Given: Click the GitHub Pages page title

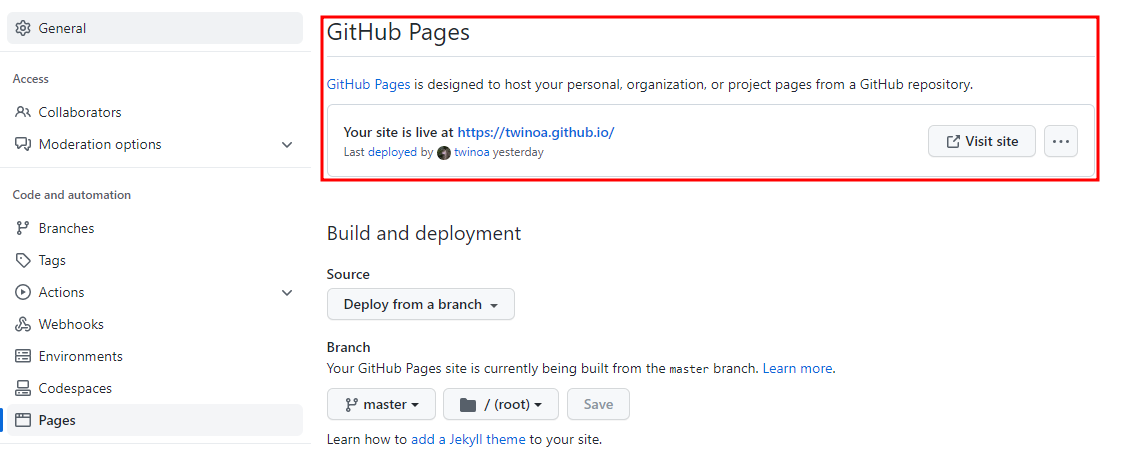Looking at the screenshot, I should point(398,32).
